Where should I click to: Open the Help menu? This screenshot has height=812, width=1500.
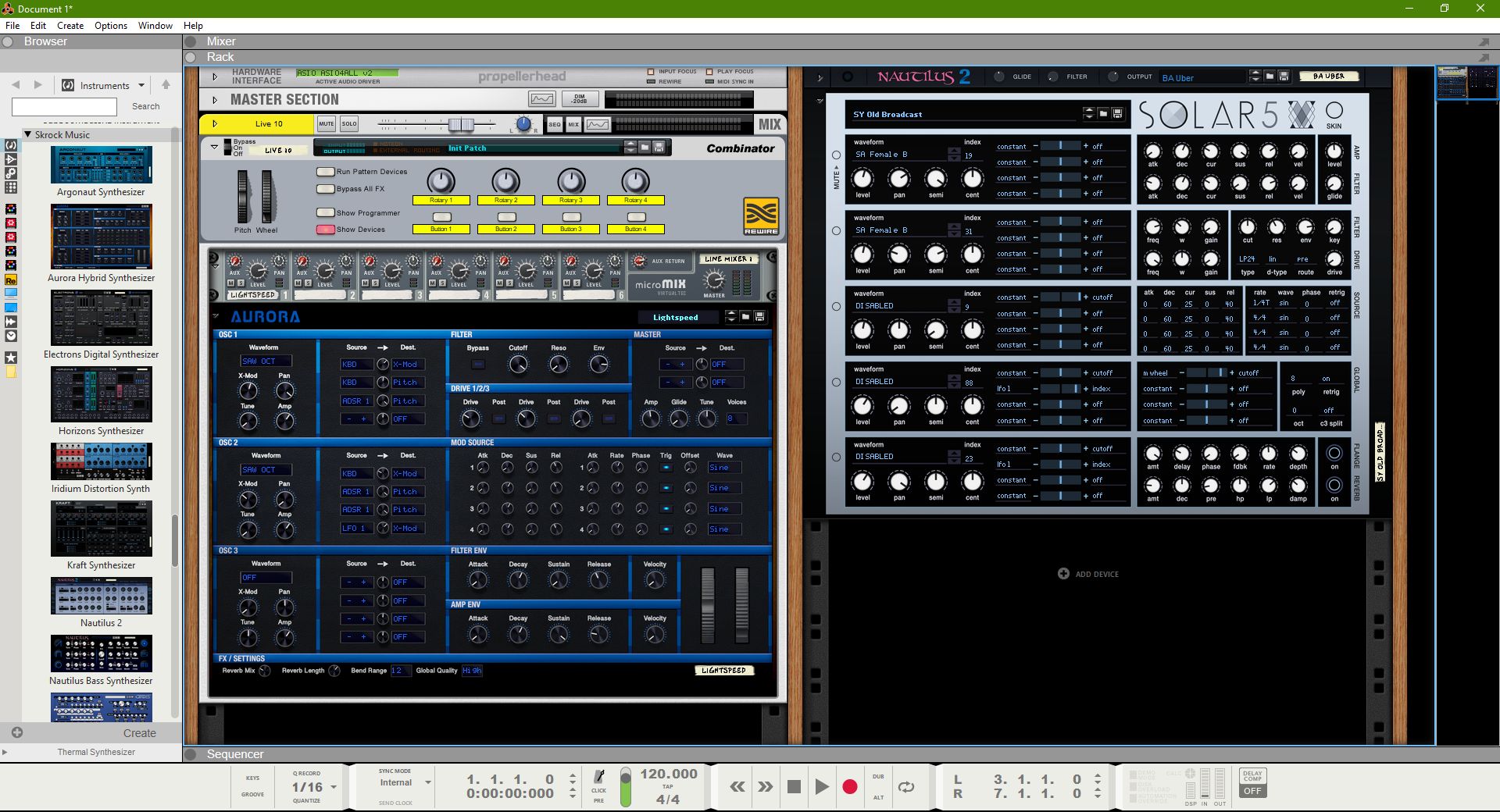click(x=193, y=25)
